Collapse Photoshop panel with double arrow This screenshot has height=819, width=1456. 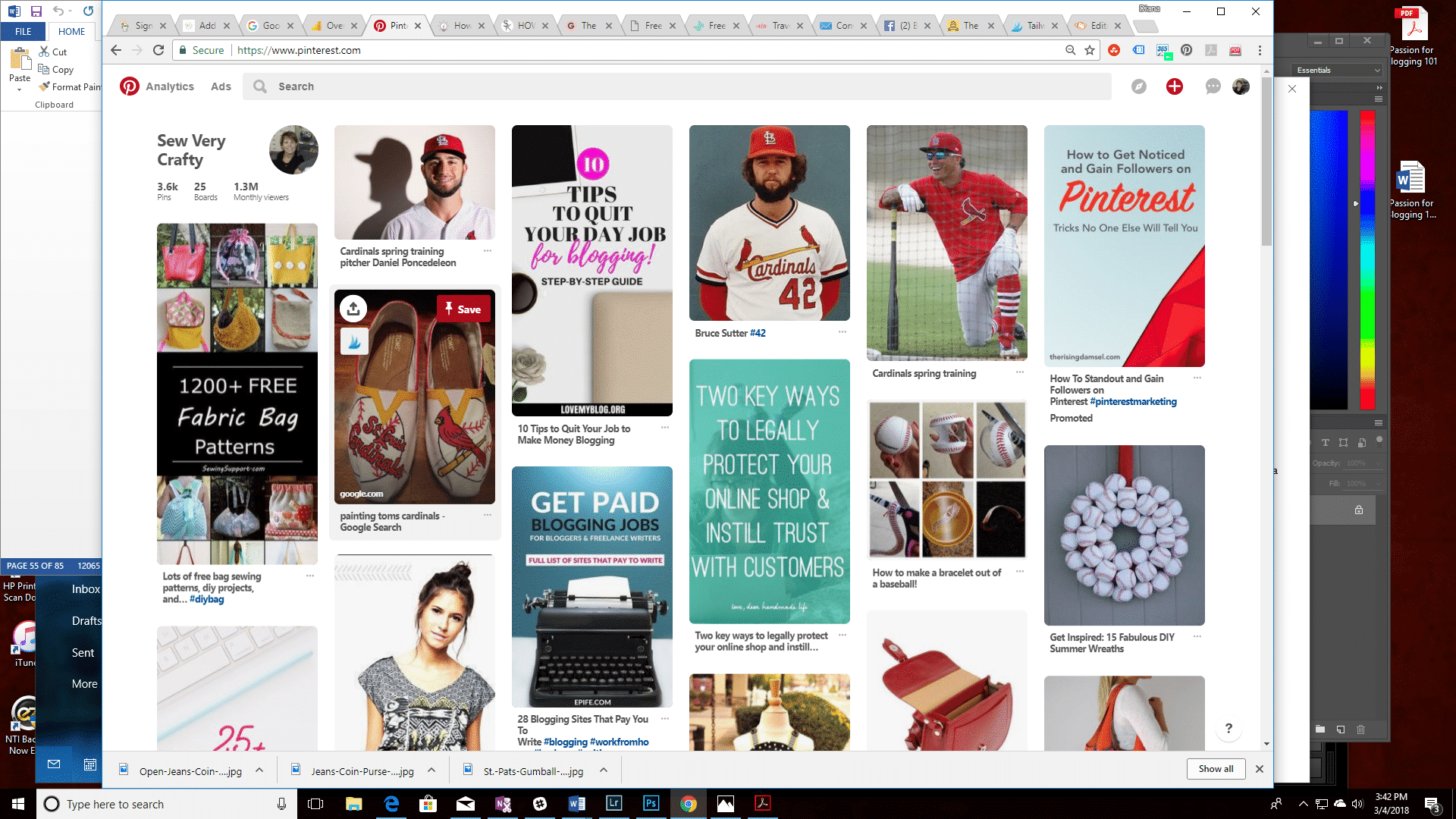pyautogui.click(x=1379, y=87)
